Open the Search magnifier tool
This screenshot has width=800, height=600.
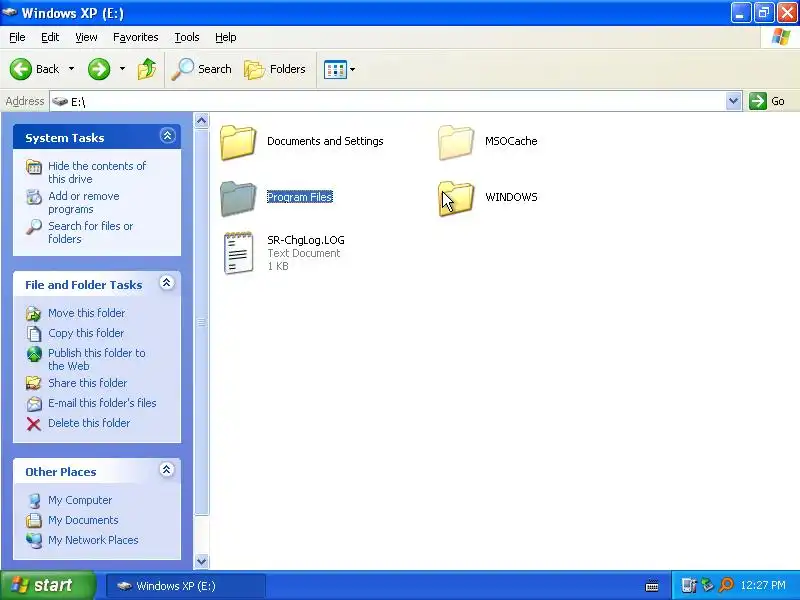coord(202,69)
